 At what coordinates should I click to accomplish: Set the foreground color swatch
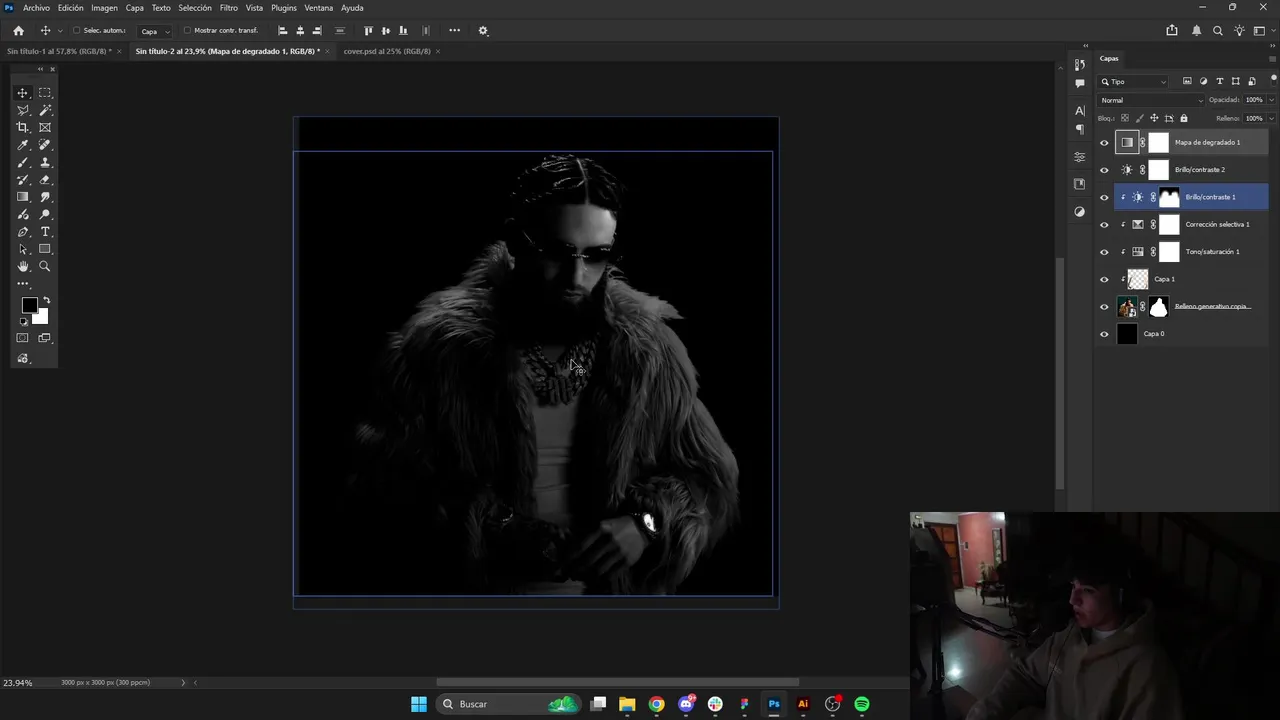(29, 305)
